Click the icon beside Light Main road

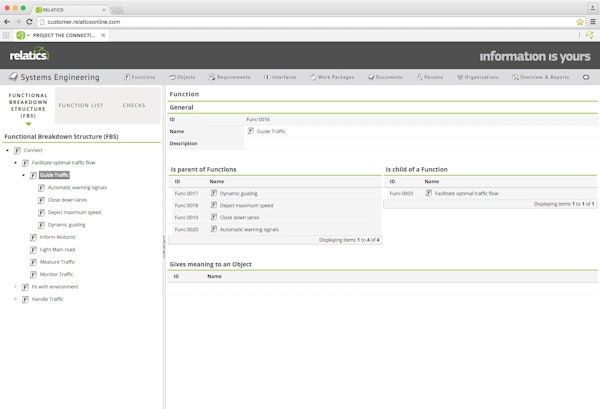click(x=33, y=250)
